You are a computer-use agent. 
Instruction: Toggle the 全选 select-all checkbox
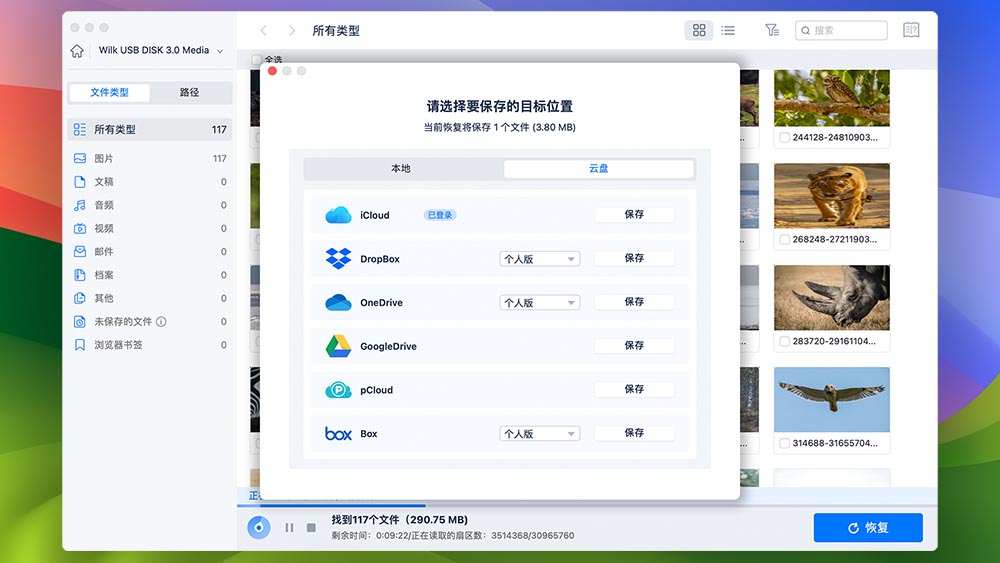(x=256, y=59)
